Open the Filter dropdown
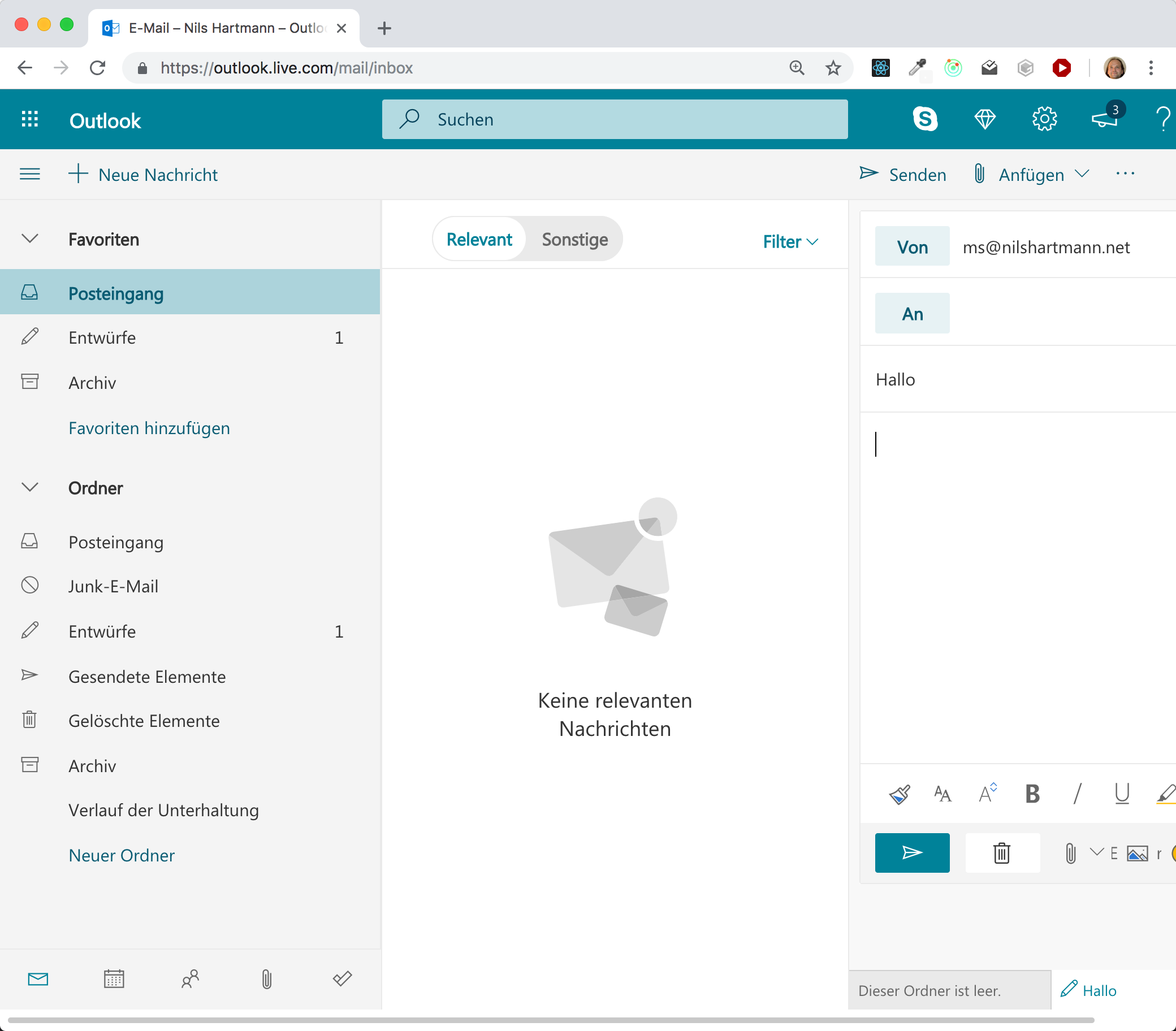This screenshot has height=1031, width=1176. click(790, 241)
